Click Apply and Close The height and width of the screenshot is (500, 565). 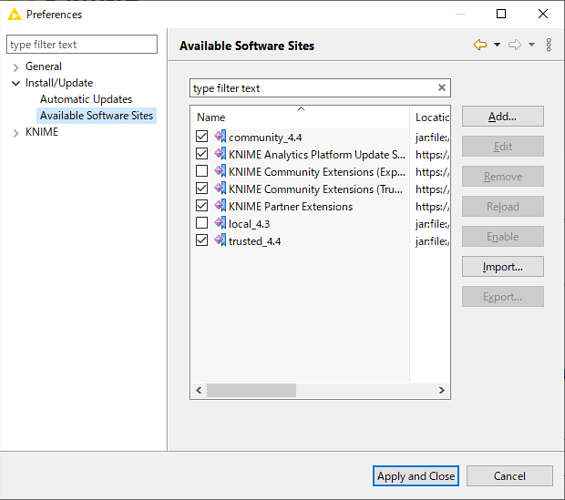tap(416, 476)
